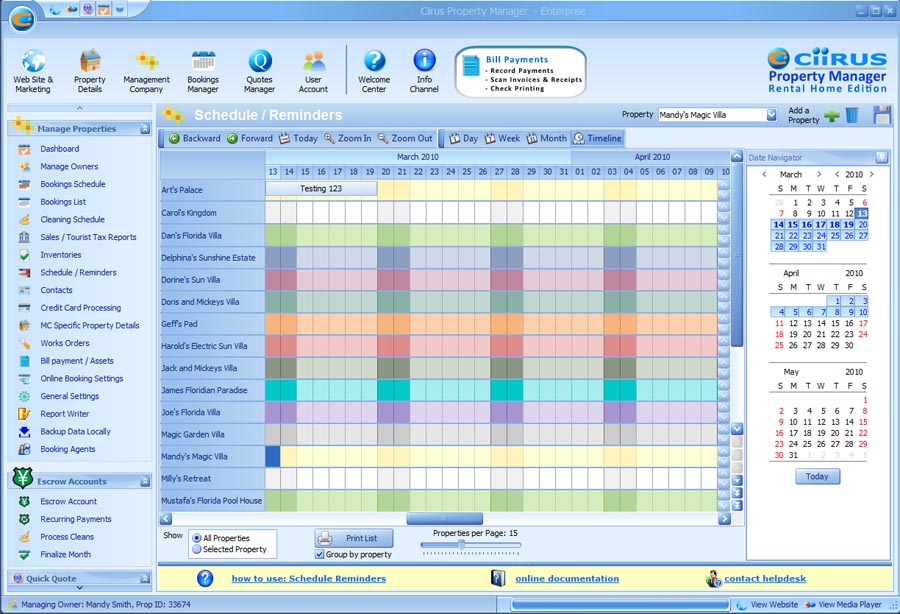Click Print List button
Viewport: 900px width, 614px height.
(x=354, y=538)
